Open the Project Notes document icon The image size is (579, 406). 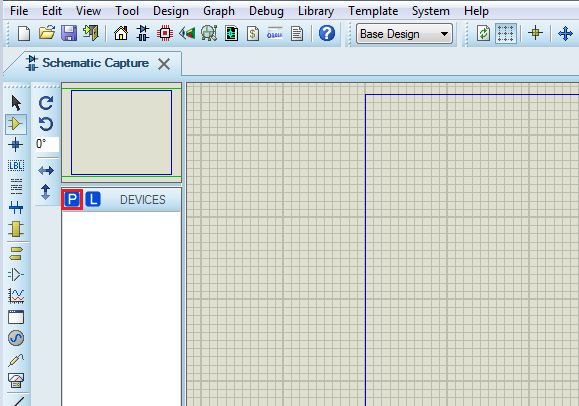click(297, 34)
